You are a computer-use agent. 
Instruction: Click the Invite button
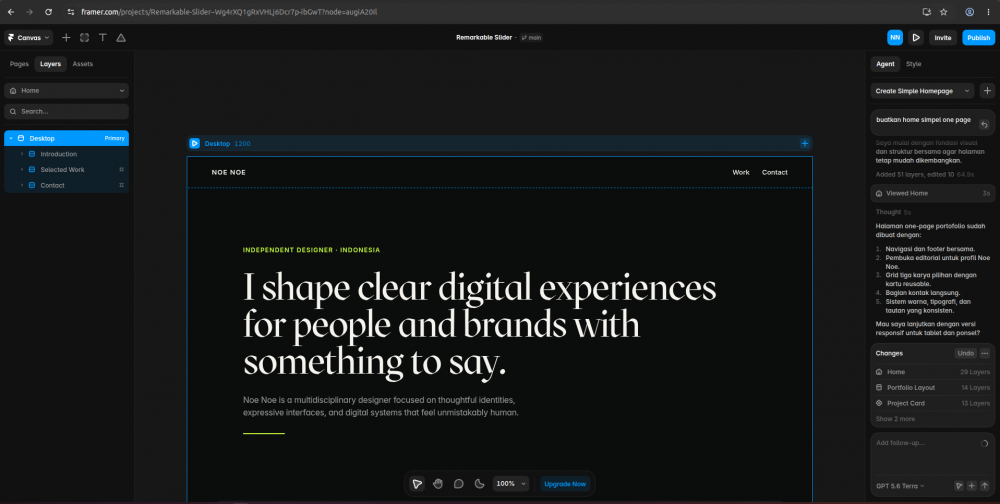[943, 38]
